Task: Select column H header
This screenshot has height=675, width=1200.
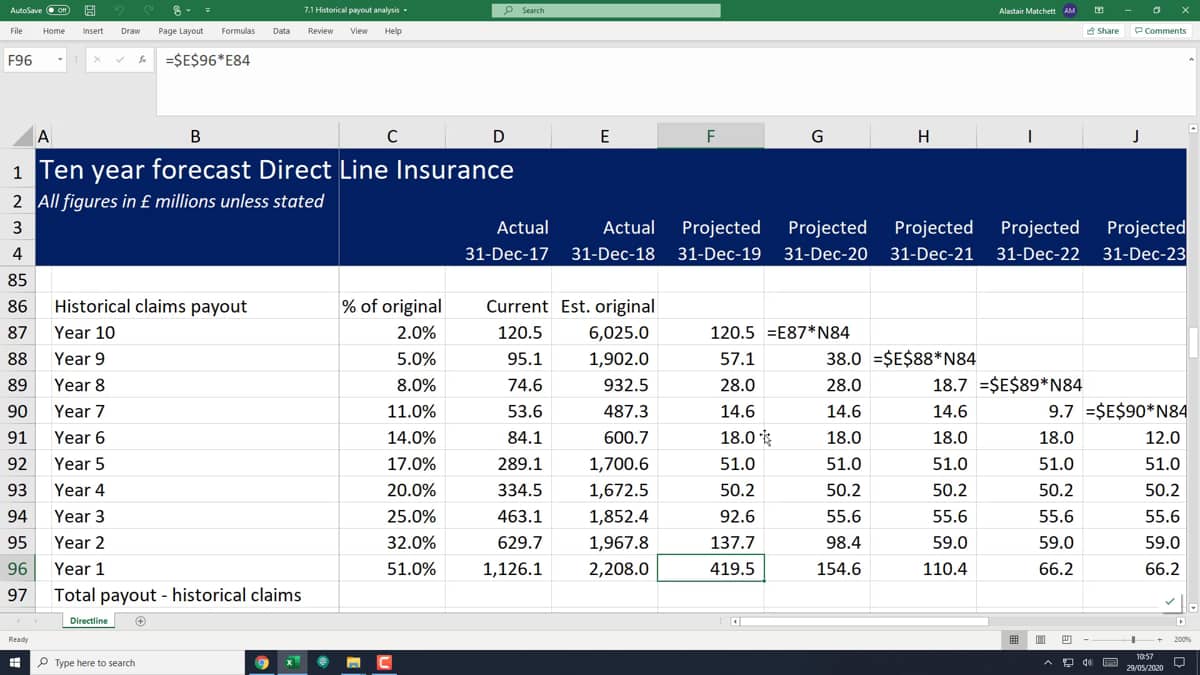Action: coord(923,136)
